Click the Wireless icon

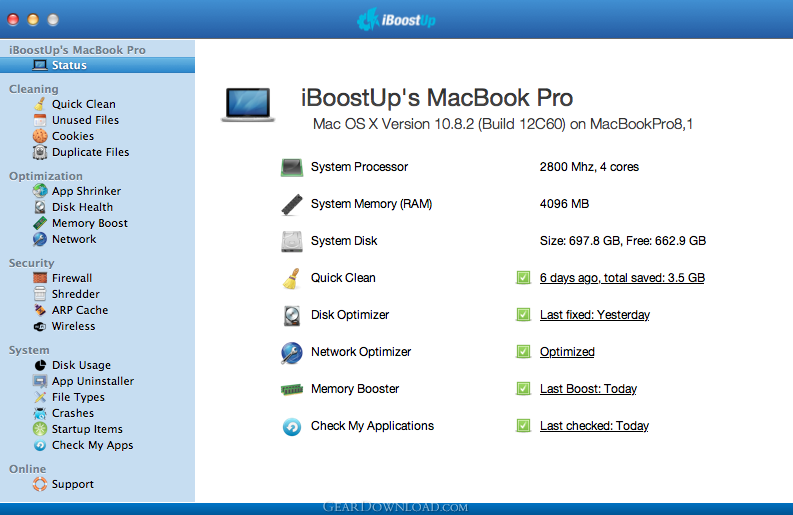point(40,326)
